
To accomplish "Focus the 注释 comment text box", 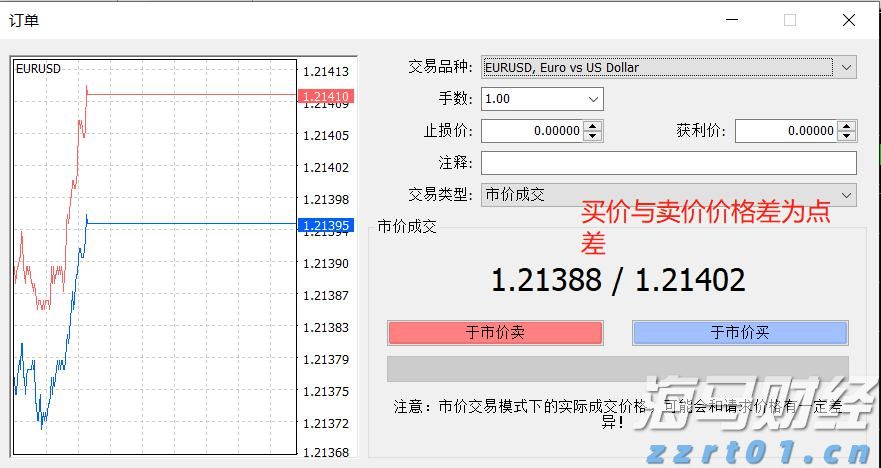I will tap(668, 163).
